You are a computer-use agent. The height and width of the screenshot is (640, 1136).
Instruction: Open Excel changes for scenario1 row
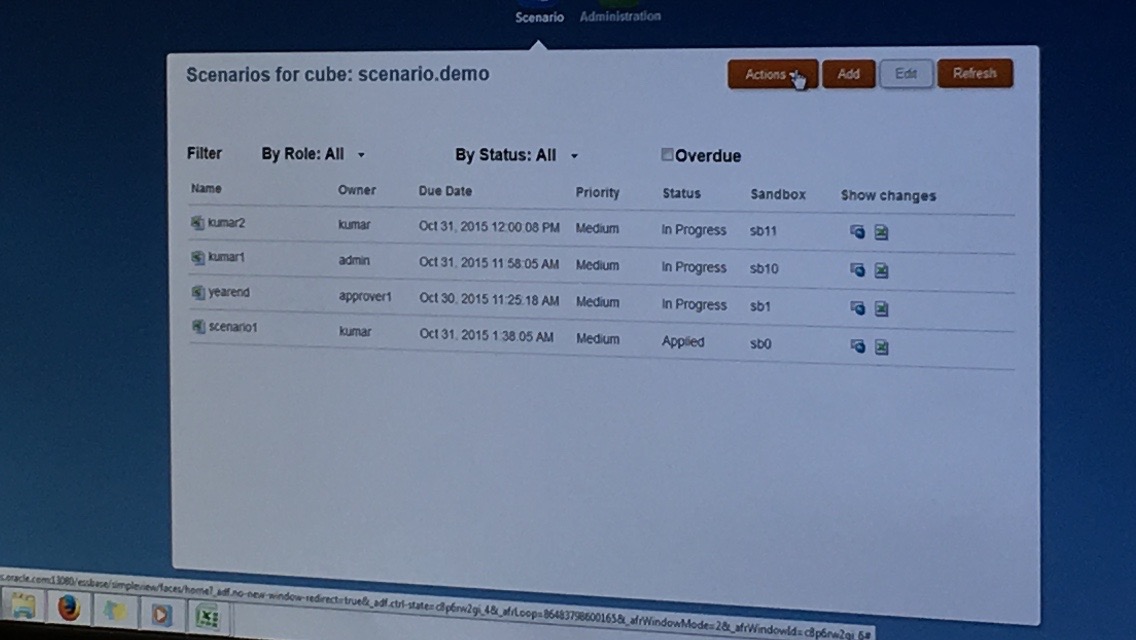tap(881, 347)
